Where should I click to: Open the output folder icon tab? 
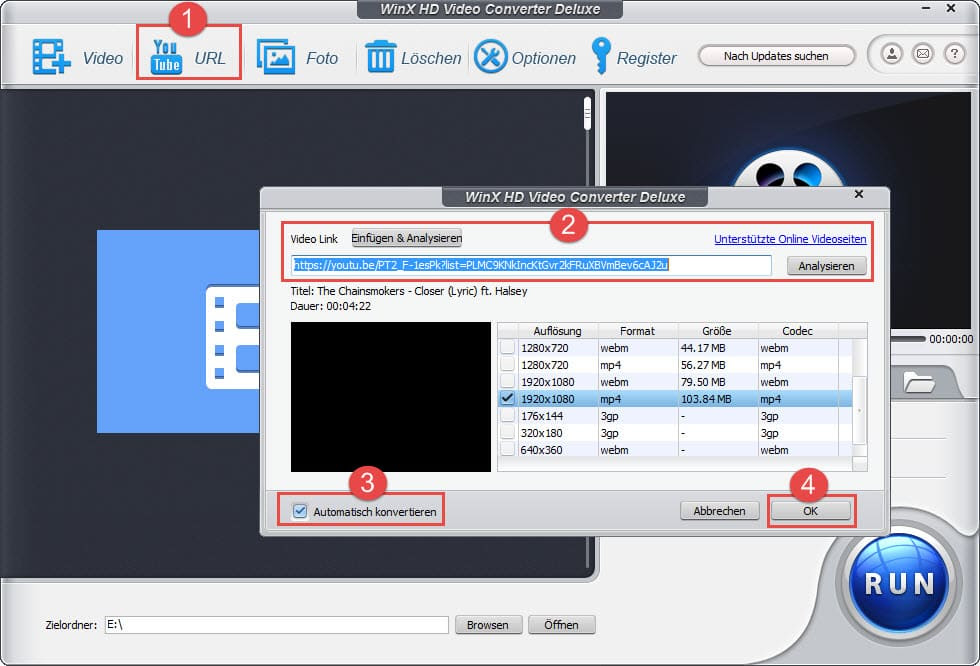click(919, 382)
